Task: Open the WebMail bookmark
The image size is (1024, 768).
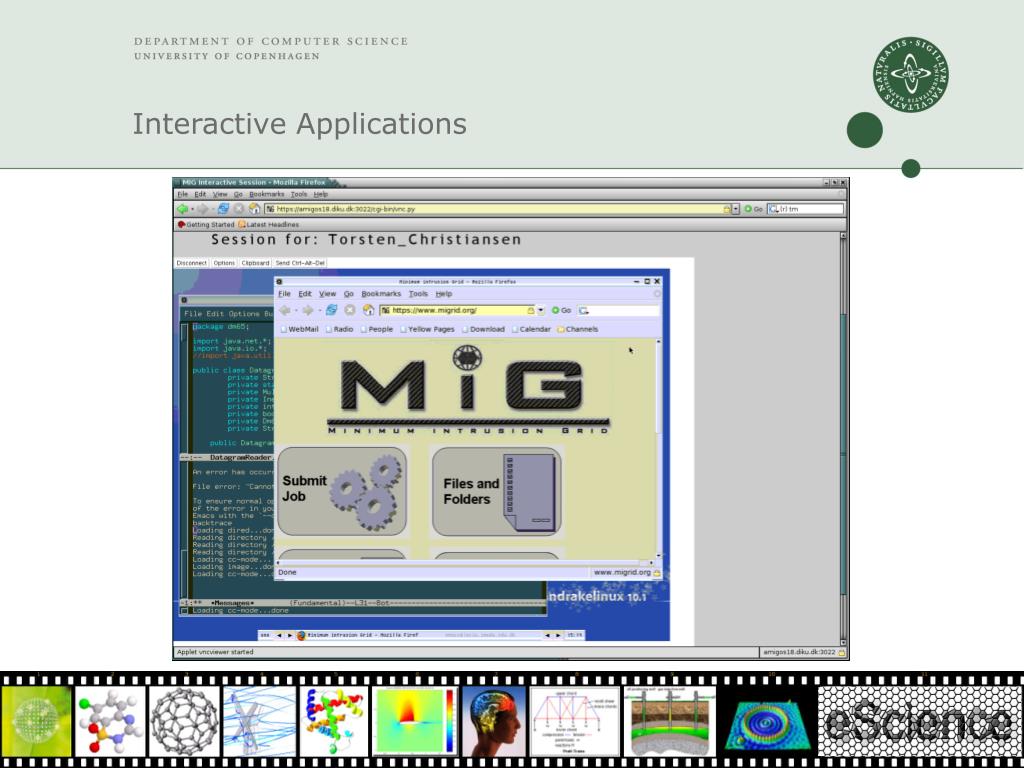Action: pyautogui.click(x=299, y=329)
